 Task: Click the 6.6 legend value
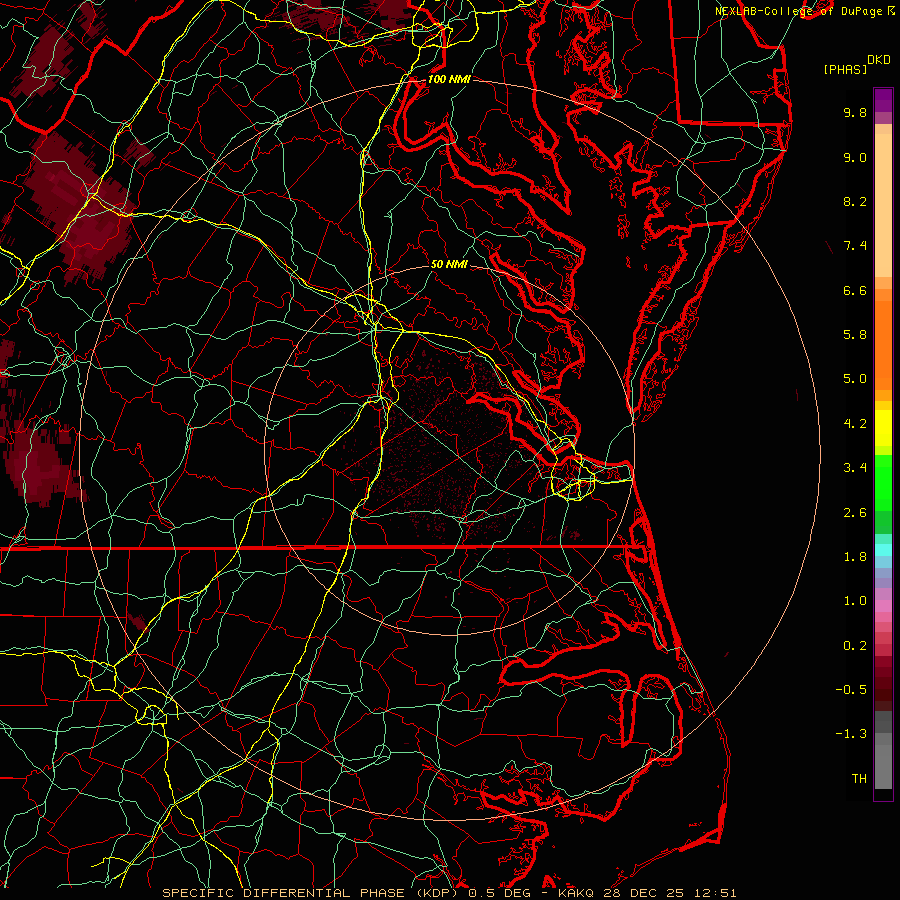855,290
